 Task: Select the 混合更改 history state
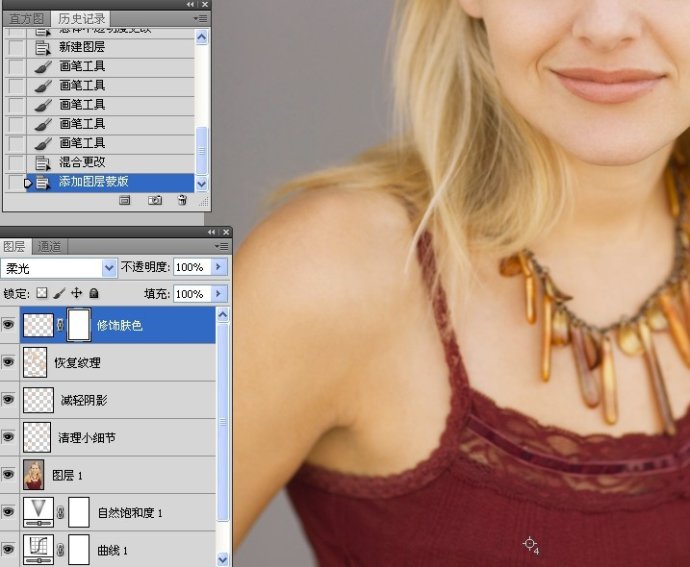[110, 162]
